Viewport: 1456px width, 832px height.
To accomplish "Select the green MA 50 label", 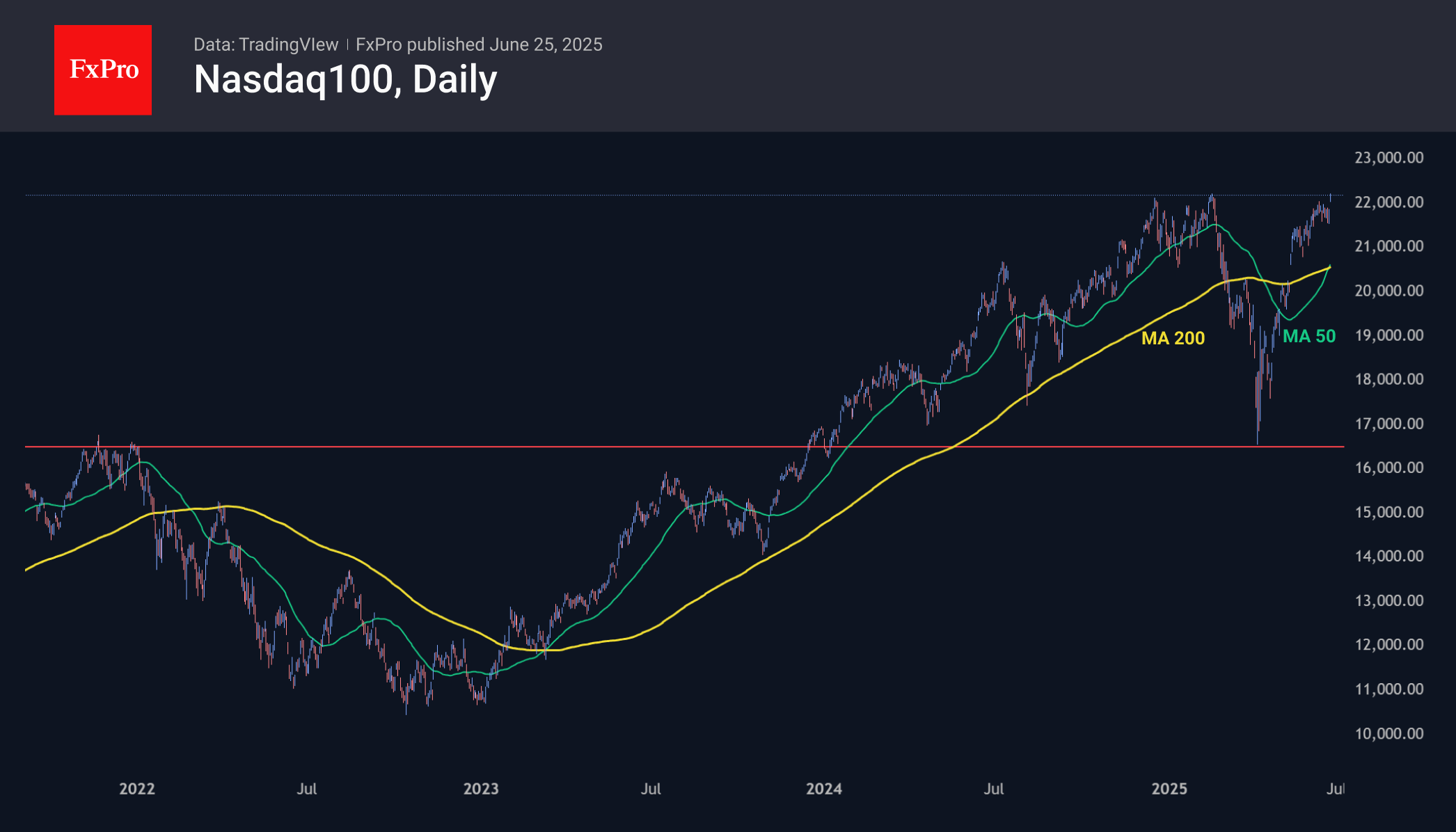I will (x=1308, y=337).
